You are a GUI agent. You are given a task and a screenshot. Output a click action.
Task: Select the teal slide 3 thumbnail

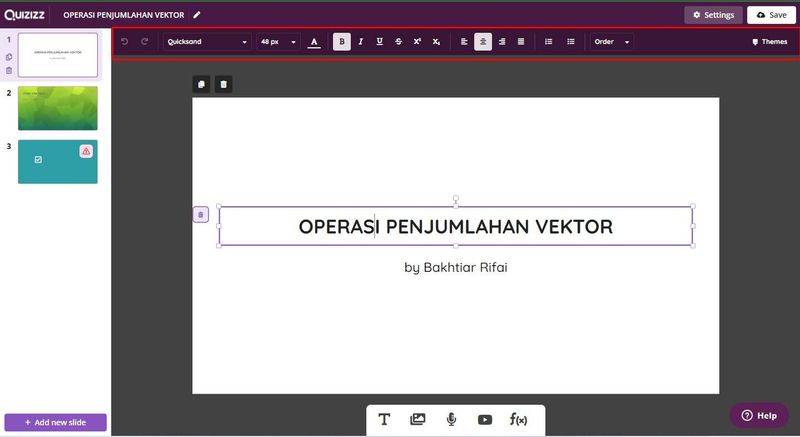[58, 162]
